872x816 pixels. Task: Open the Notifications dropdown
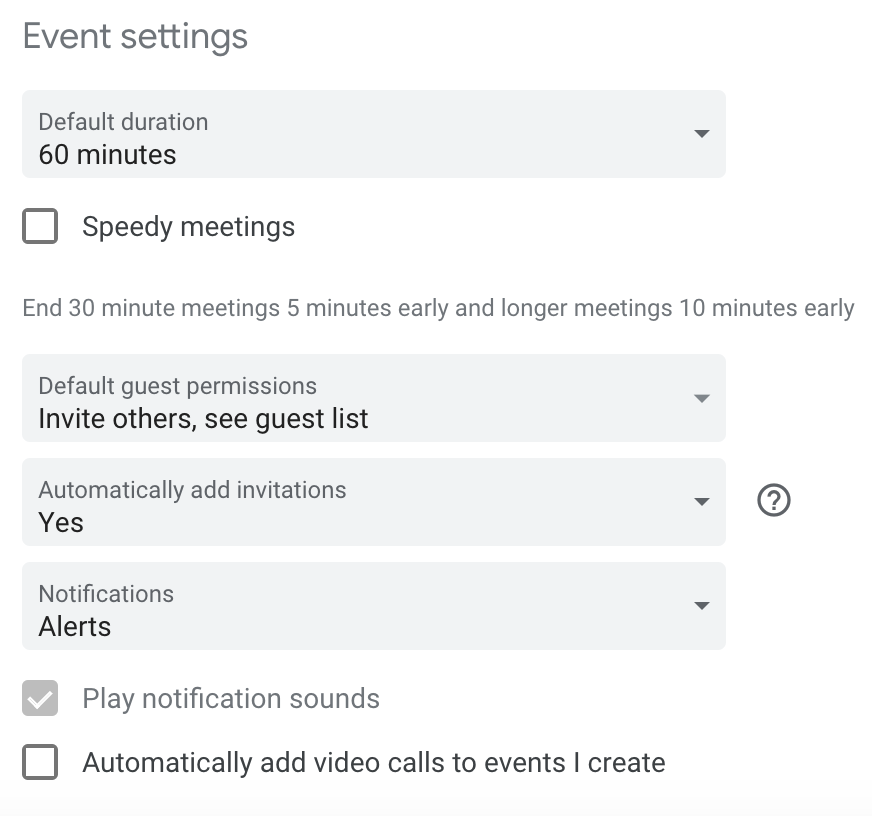tap(373, 606)
